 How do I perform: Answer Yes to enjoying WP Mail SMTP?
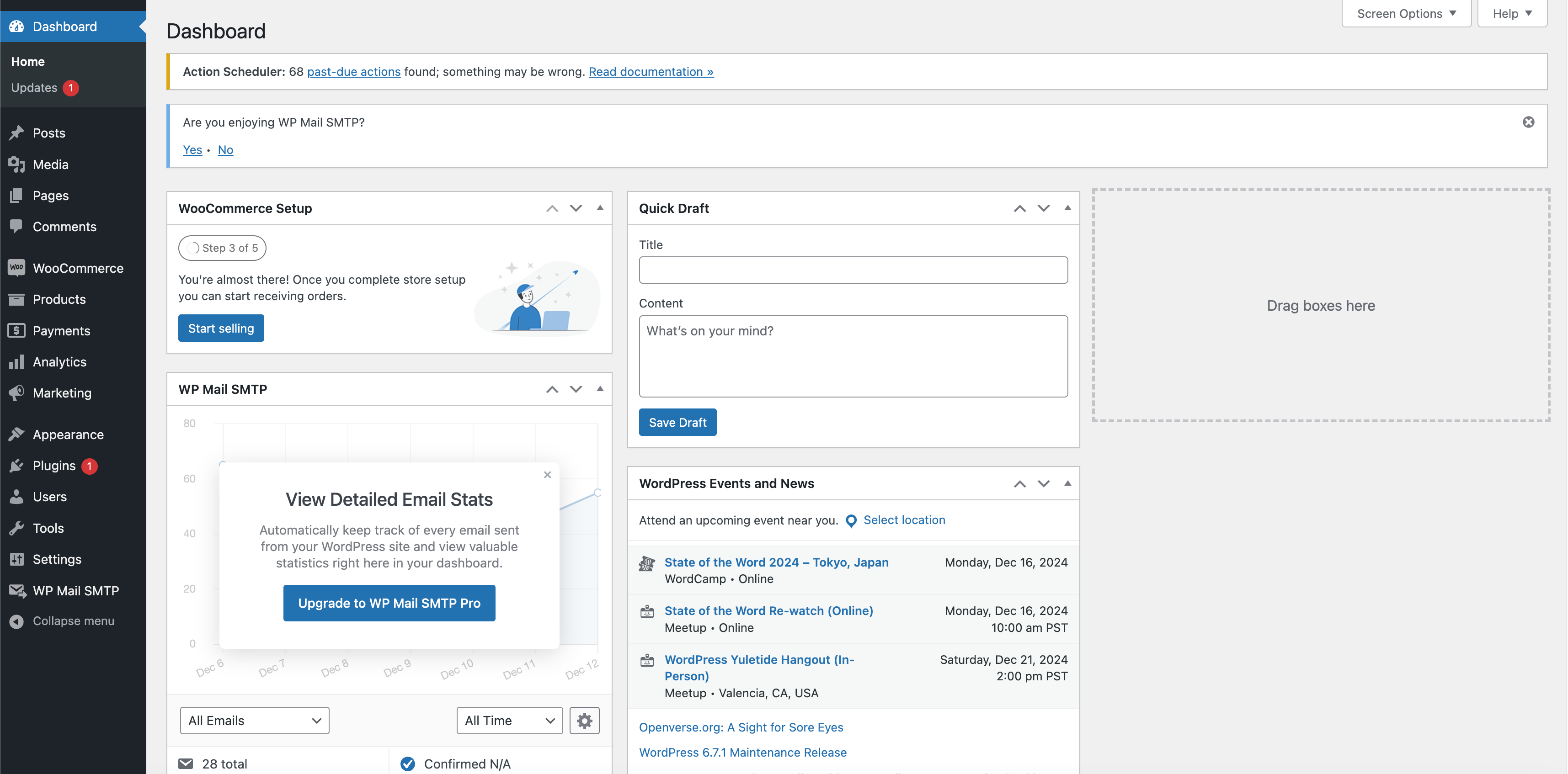point(192,150)
